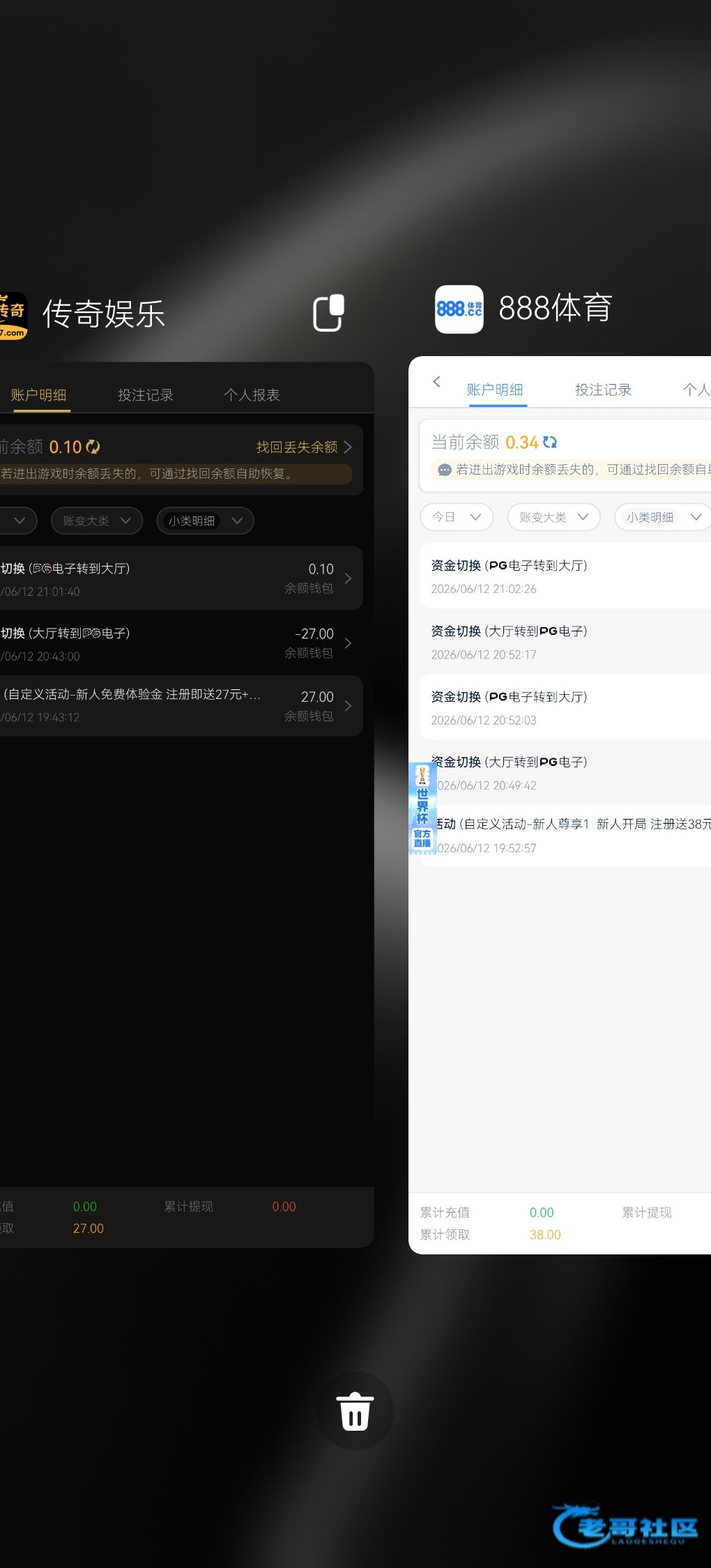The width and height of the screenshot is (711, 1568).
Task: Tap the split-screen icon on the 传奇娱乐 card
Action: tap(328, 313)
